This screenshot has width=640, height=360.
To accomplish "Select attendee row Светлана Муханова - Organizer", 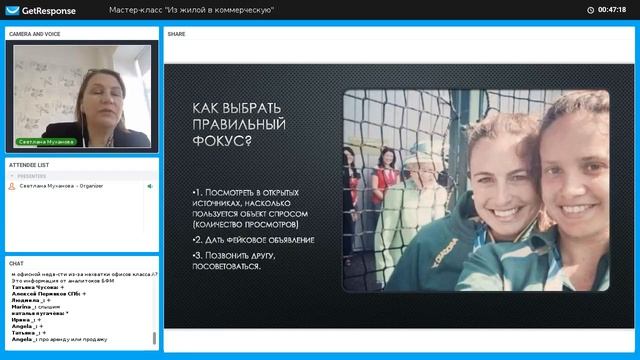I will click(82, 186).
